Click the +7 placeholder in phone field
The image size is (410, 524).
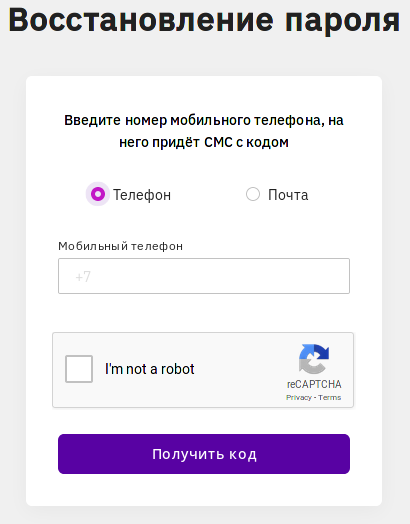(x=83, y=277)
